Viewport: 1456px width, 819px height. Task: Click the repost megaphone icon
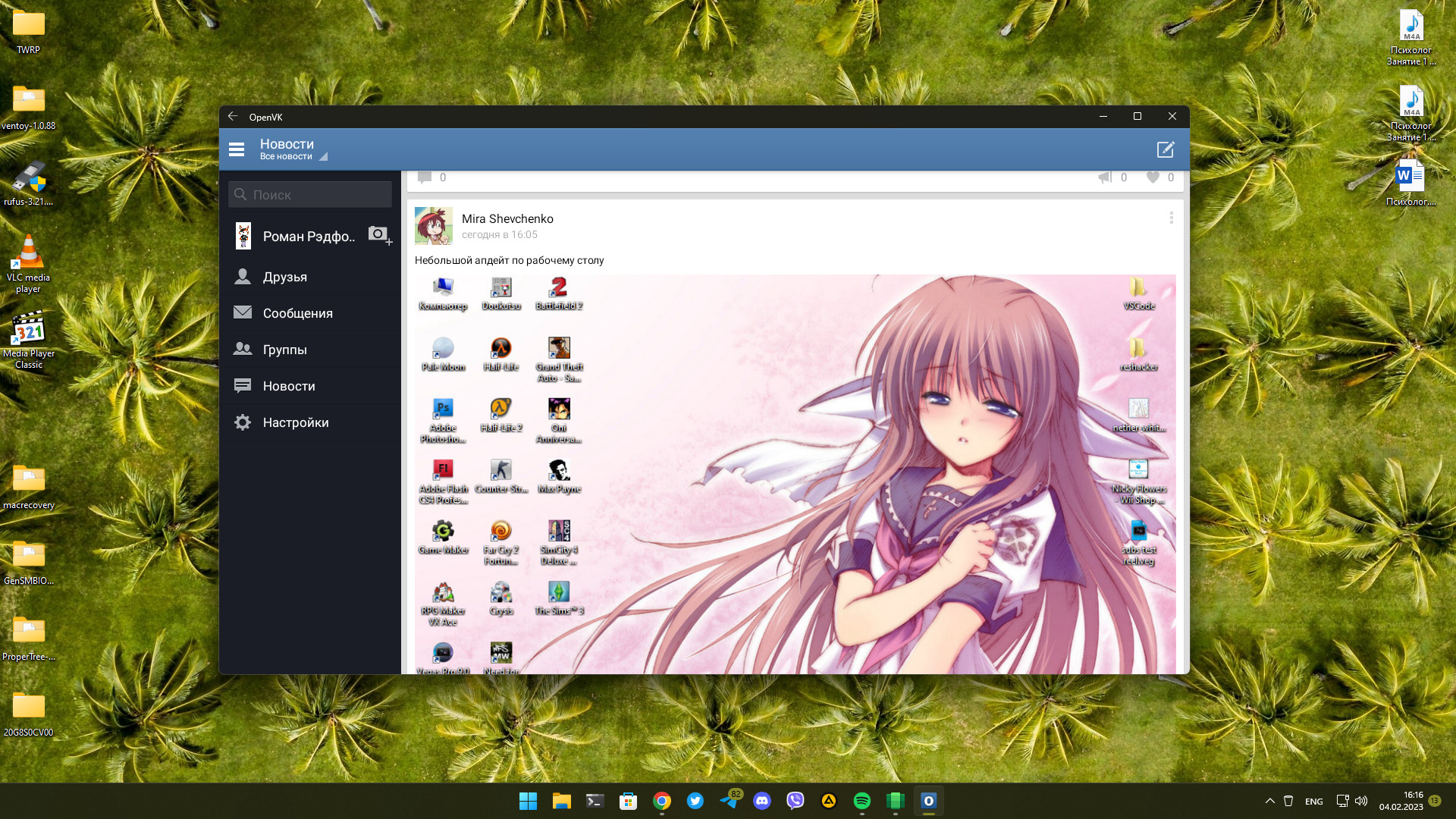point(1105,177)
